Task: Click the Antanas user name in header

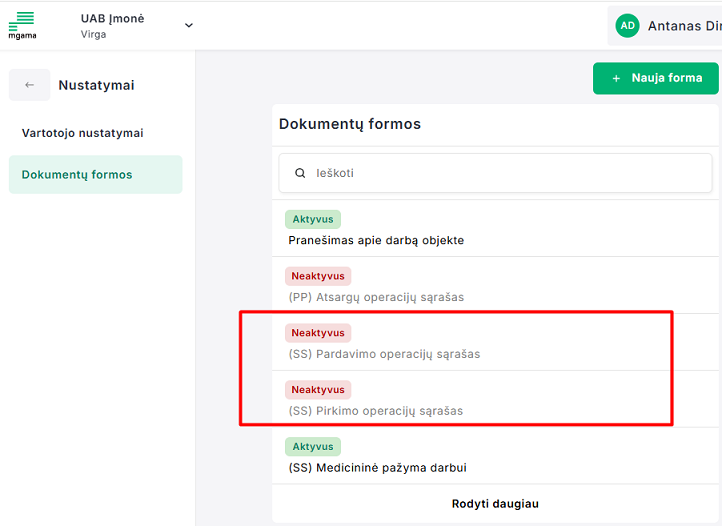Action: pyautogui.click(x=683, y=25)
